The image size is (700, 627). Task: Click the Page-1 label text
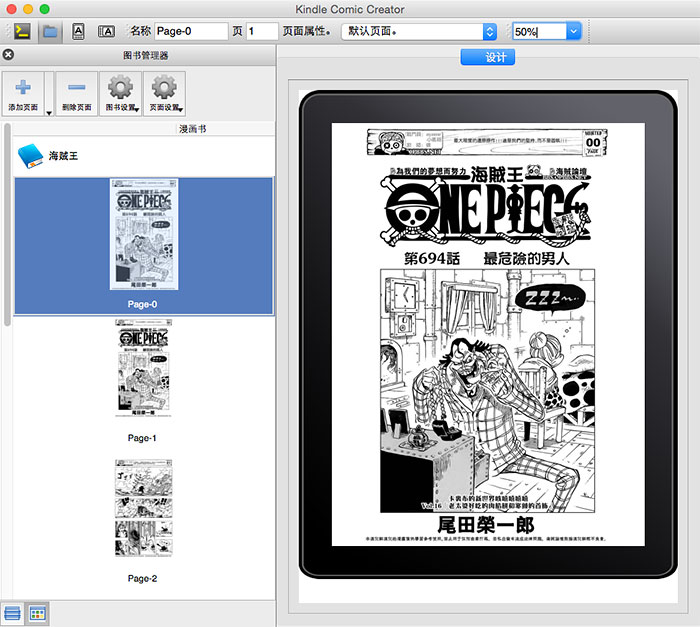(142, 438)
